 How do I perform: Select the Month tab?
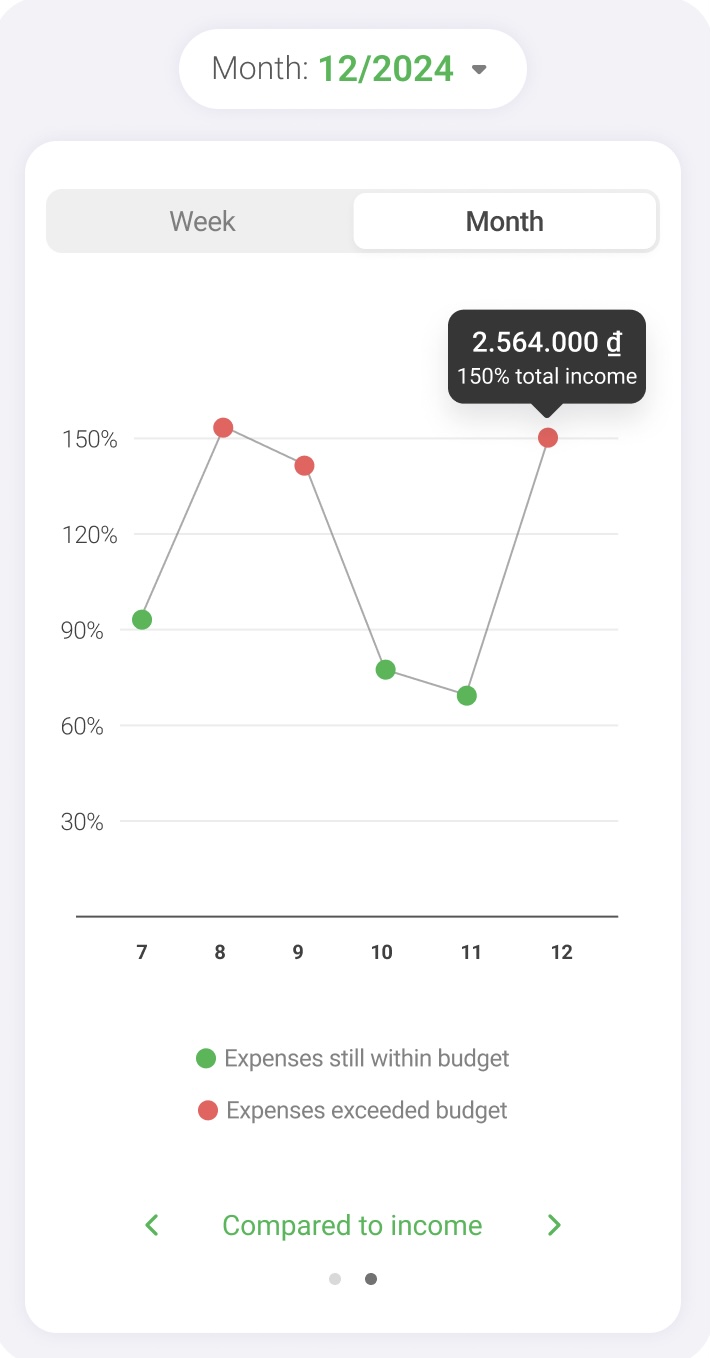pyautogui.click(x=505, y=221)
